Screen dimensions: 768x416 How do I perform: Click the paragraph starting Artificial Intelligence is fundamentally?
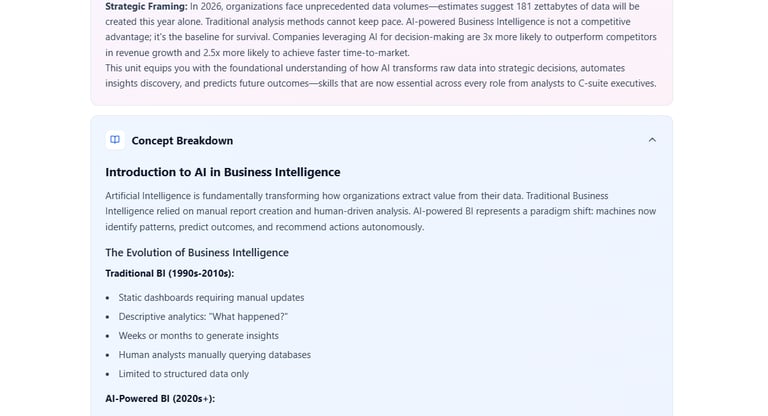[x=381, y=211]
